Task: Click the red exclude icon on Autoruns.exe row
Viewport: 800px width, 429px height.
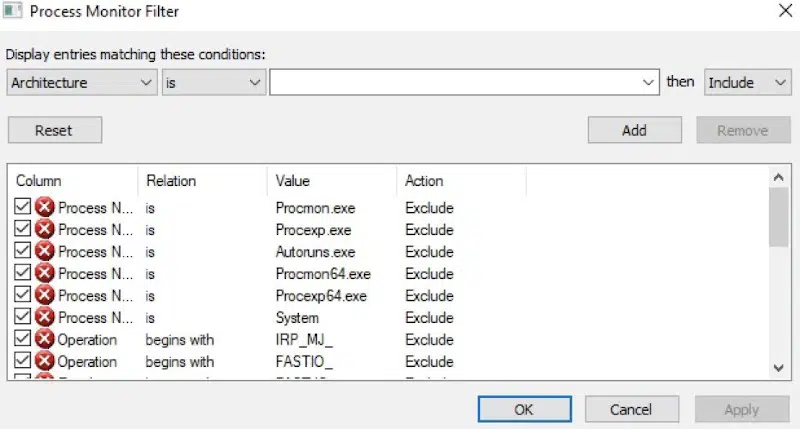Action: point(45,252)
